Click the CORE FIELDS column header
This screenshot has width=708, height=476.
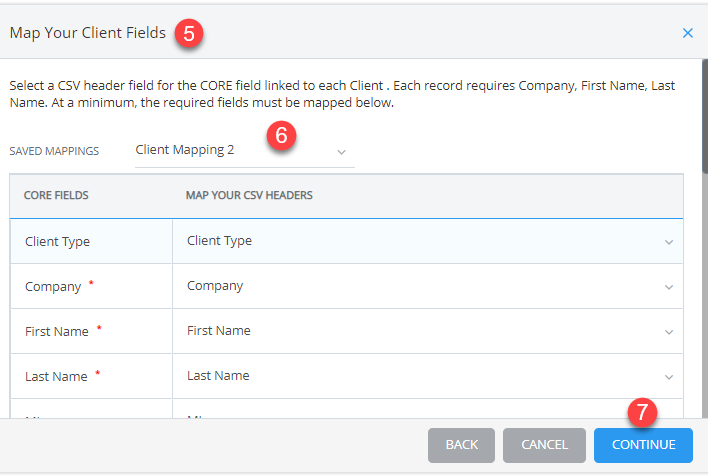(x=56, y=196)
